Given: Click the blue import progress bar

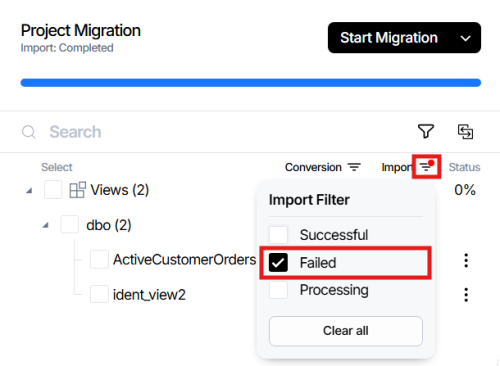Looking at the screenshot, I should click(x=251, y=83).
